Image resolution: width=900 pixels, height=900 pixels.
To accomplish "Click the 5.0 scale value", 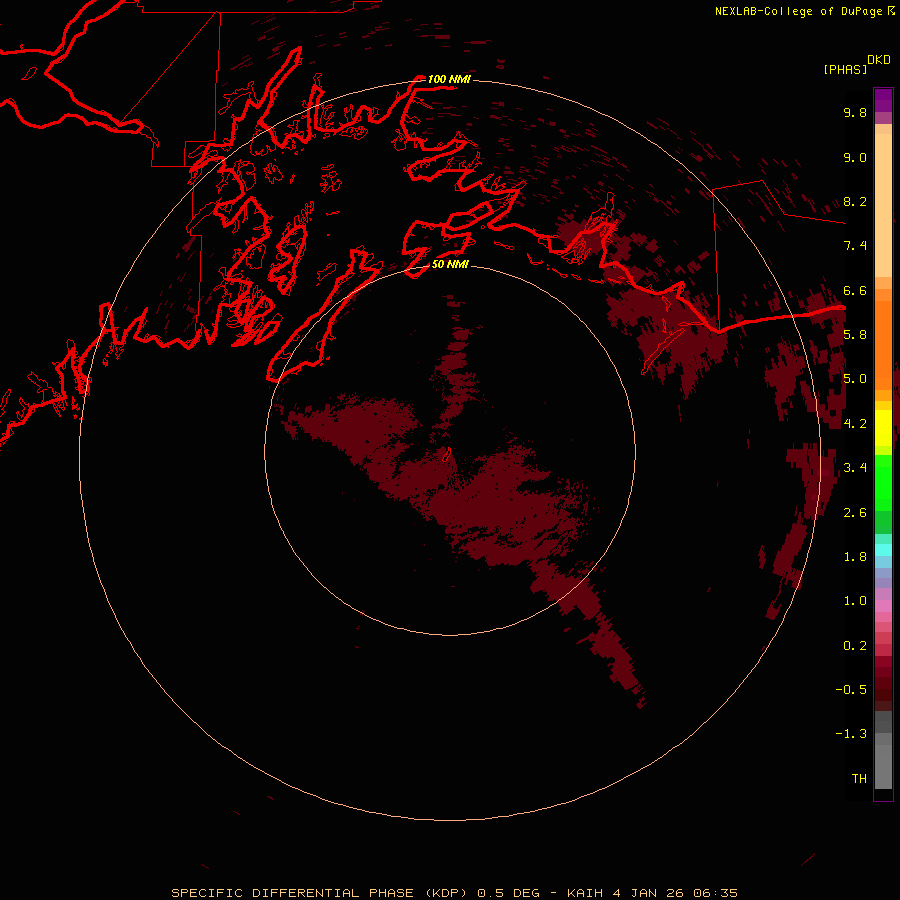I will [x=855, y=379].
